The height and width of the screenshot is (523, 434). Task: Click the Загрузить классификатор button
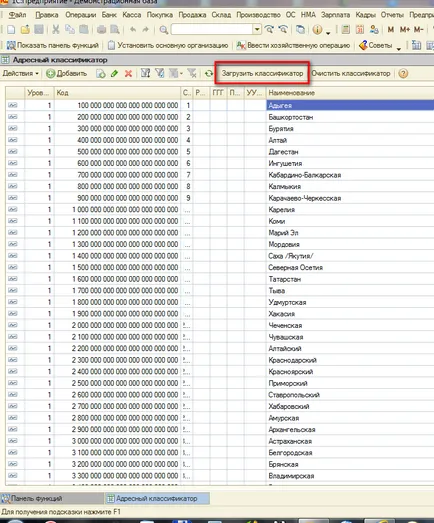[262, 73]
